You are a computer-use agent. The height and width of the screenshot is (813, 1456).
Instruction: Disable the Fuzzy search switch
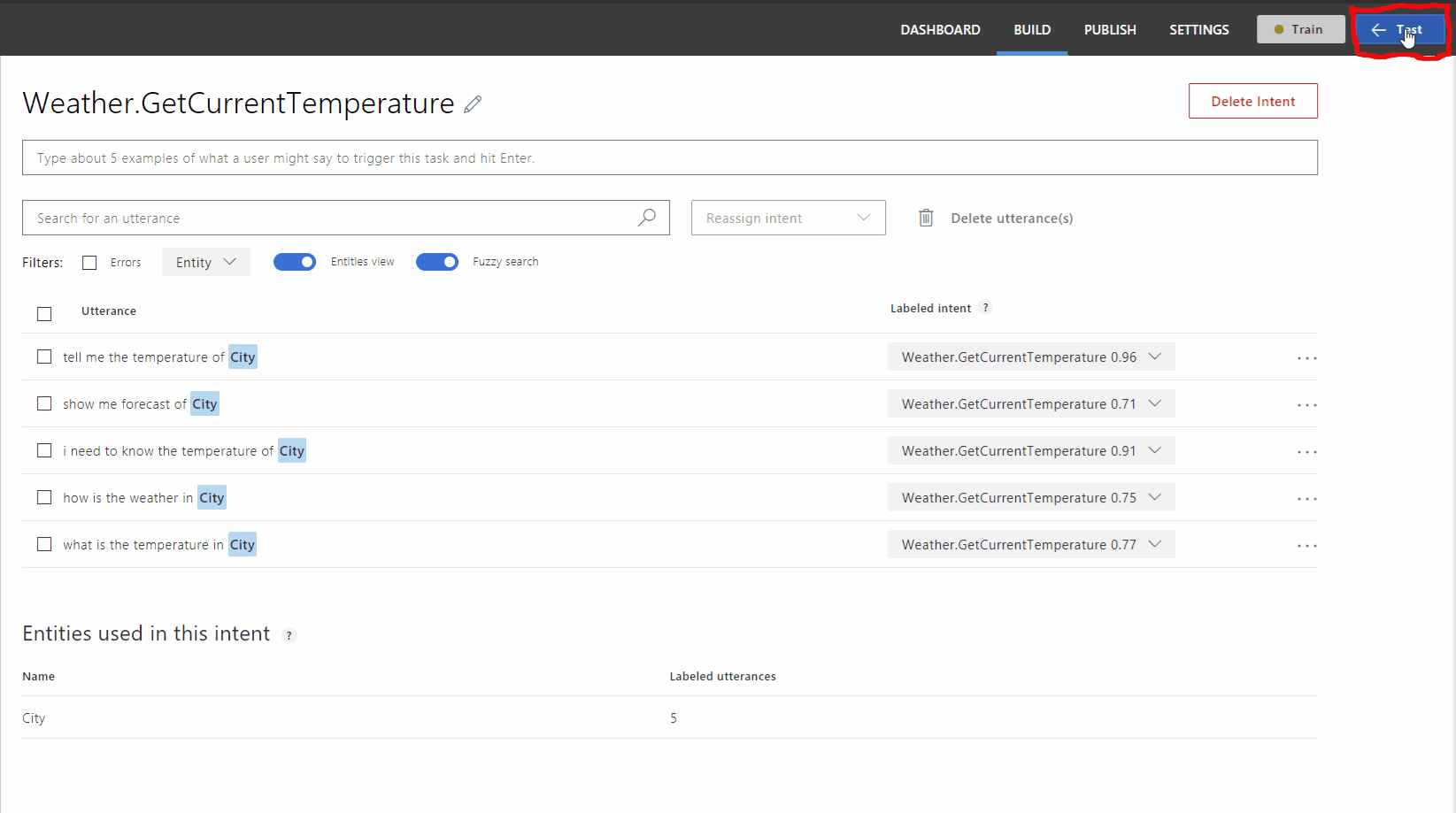click(x=437, y=262)
